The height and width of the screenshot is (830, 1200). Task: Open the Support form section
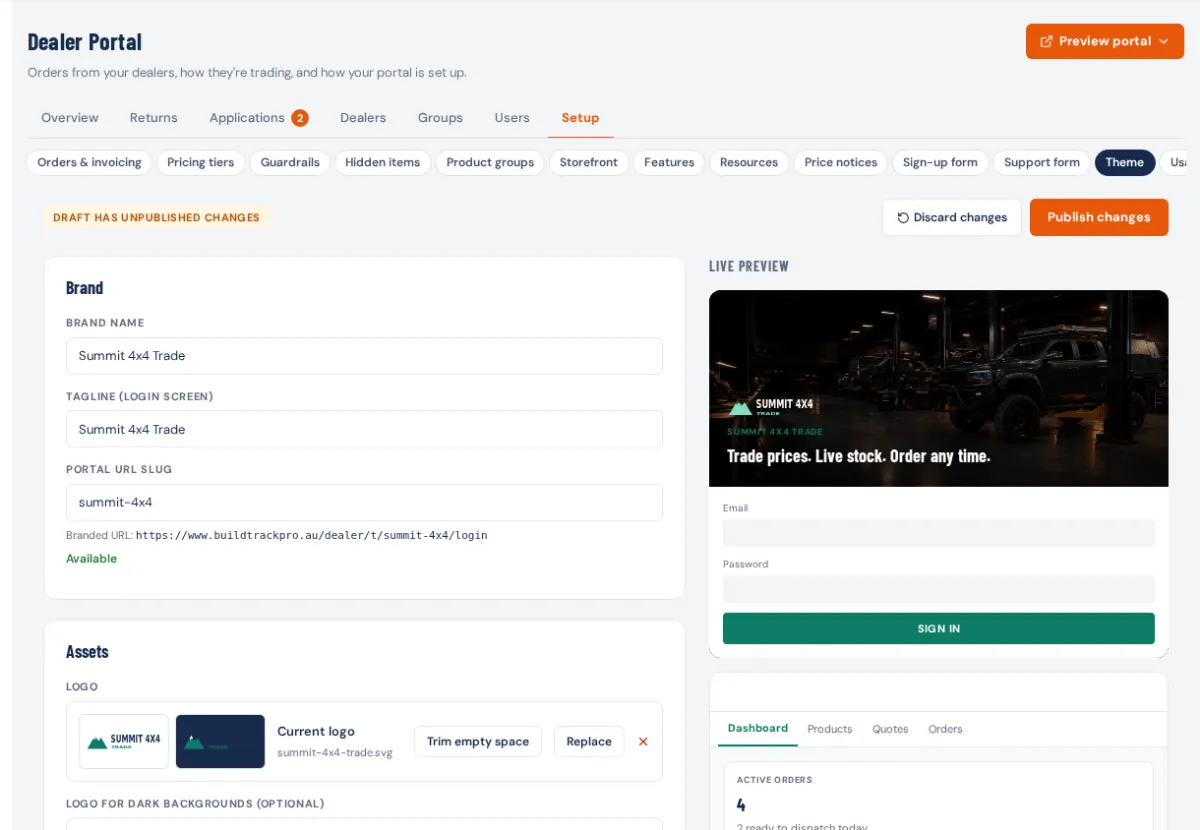pos(1042,162)
